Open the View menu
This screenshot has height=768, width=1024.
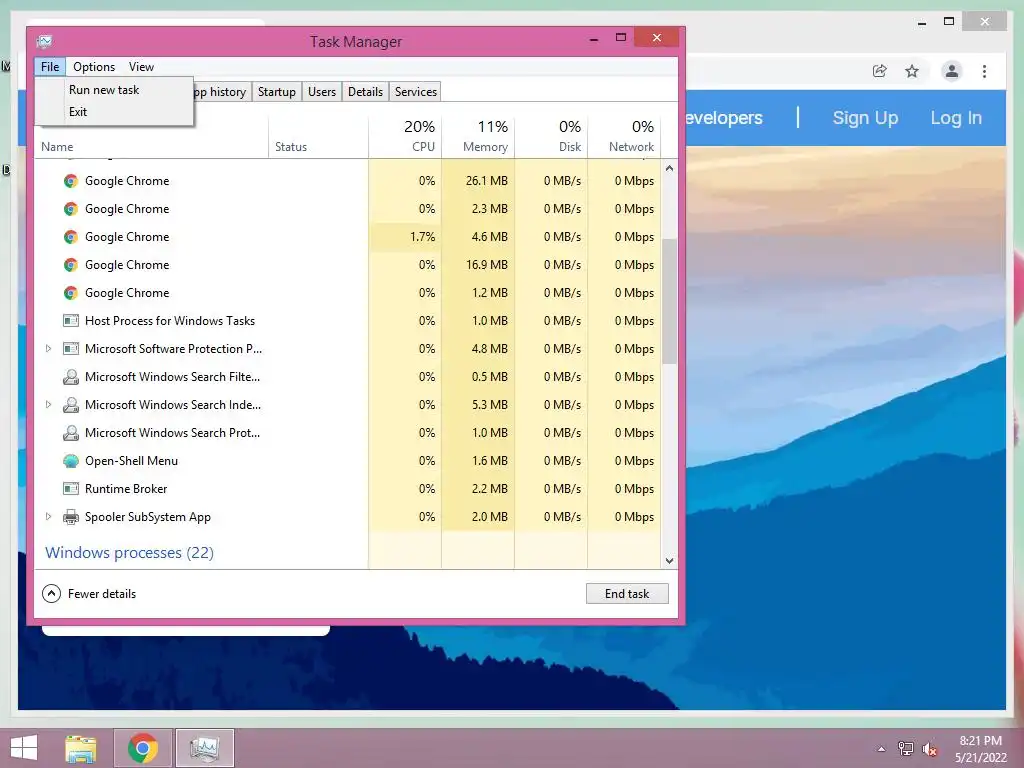(141, 67)
